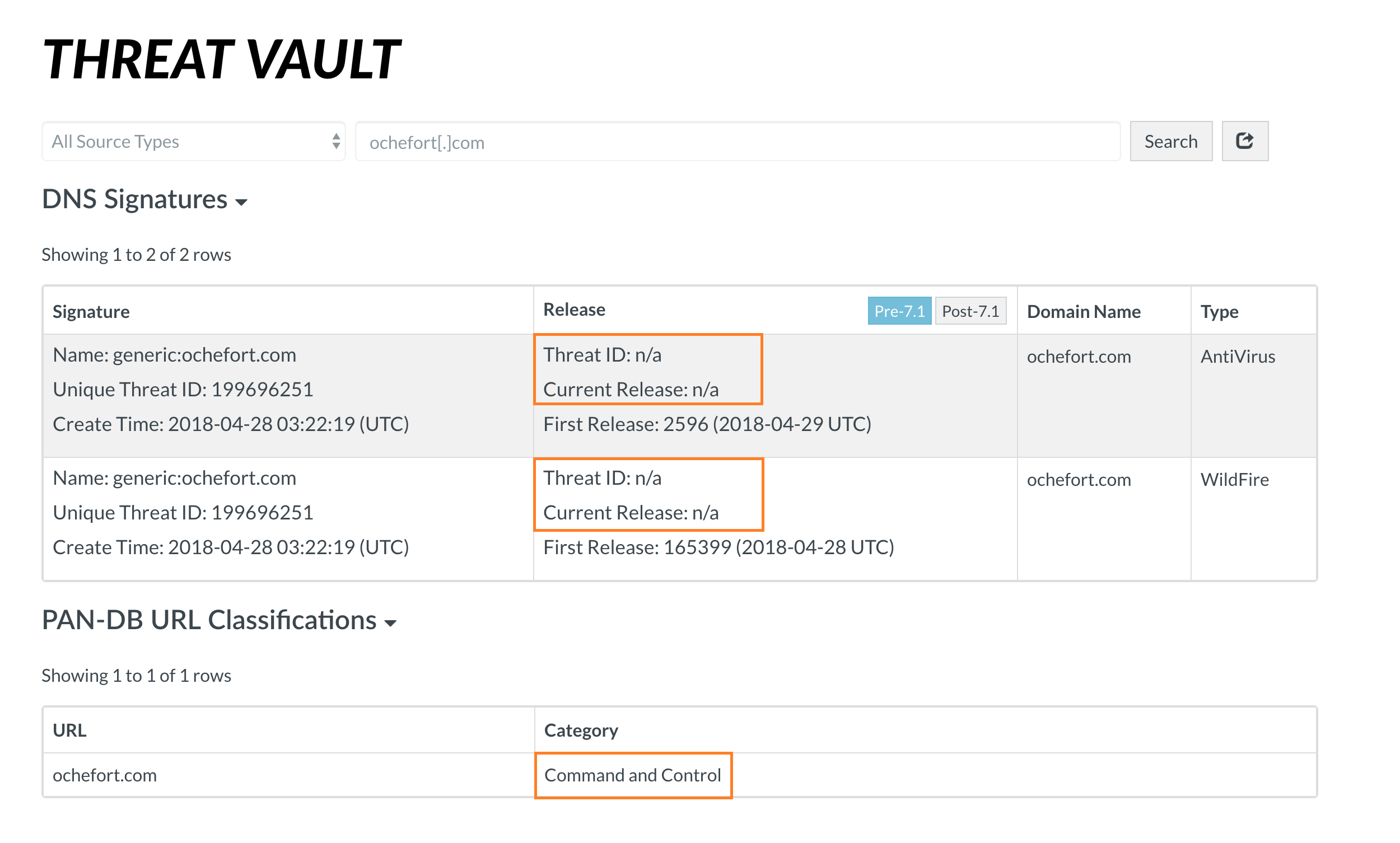This screenshot has width=1400, height=843.
Task: Click the Search button to query
Action: tap(1171, 140)
